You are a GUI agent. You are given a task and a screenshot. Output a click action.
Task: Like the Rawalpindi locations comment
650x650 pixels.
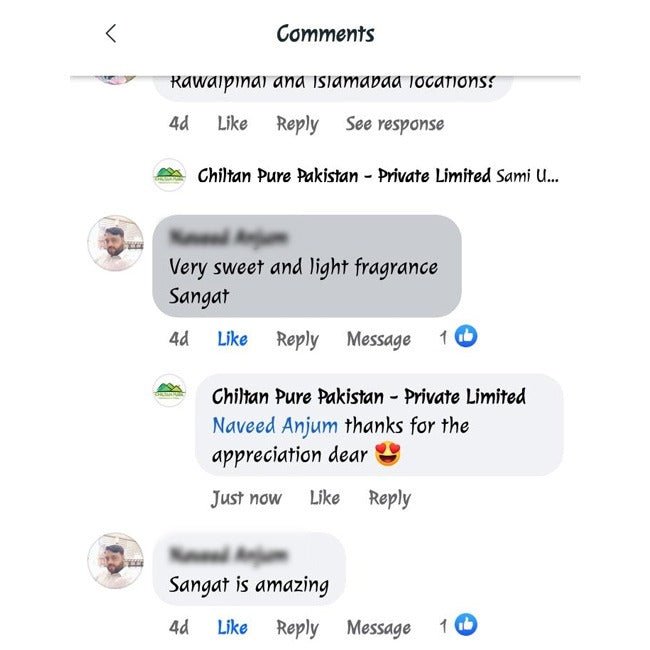coord(233,124)
